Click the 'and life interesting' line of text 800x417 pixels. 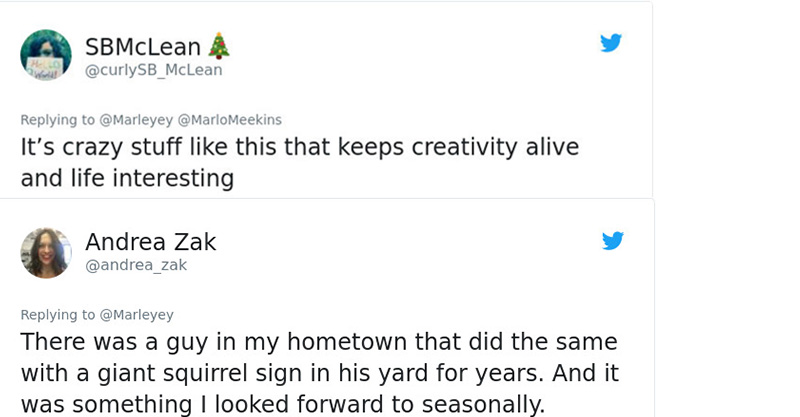click(x=127, y=178)
